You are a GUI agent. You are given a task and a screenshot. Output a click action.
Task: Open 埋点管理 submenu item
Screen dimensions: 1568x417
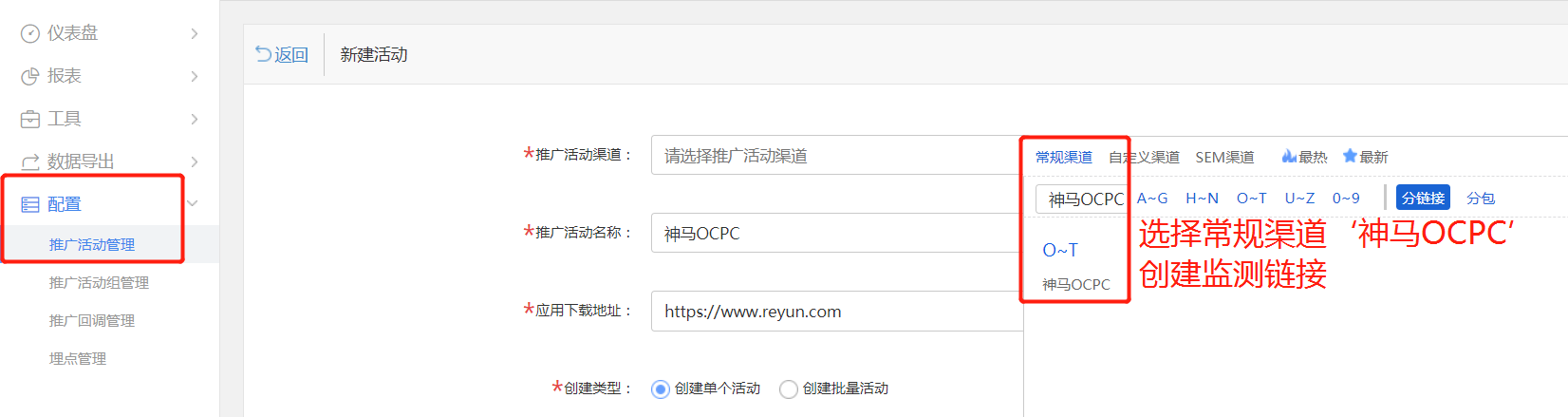(x=78, y=358)
